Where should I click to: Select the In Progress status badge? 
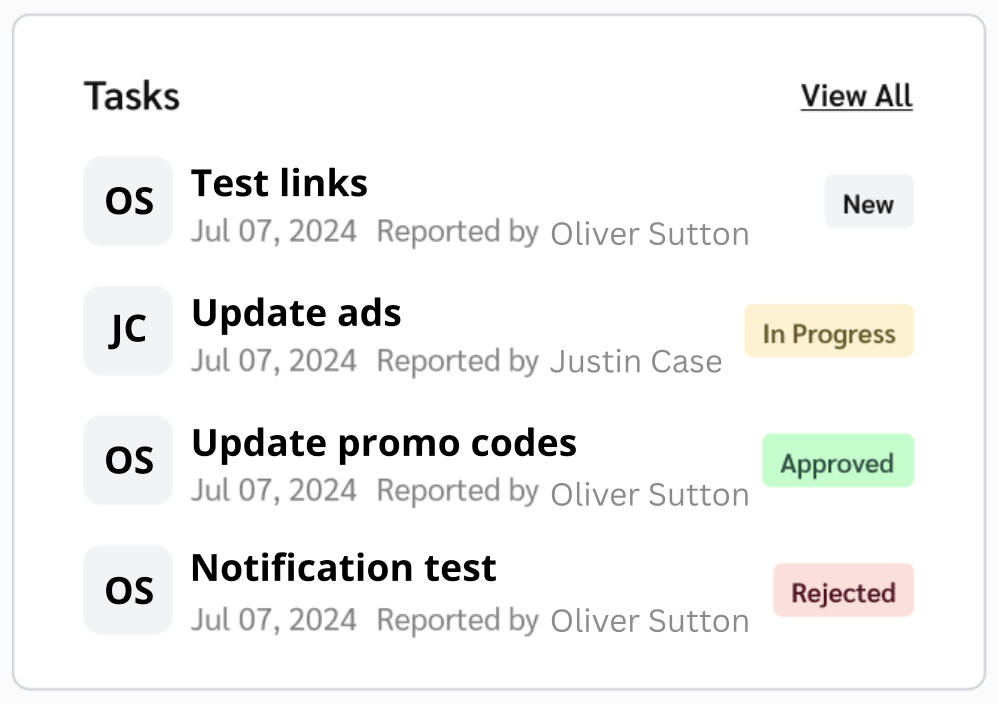click(829, 330)
